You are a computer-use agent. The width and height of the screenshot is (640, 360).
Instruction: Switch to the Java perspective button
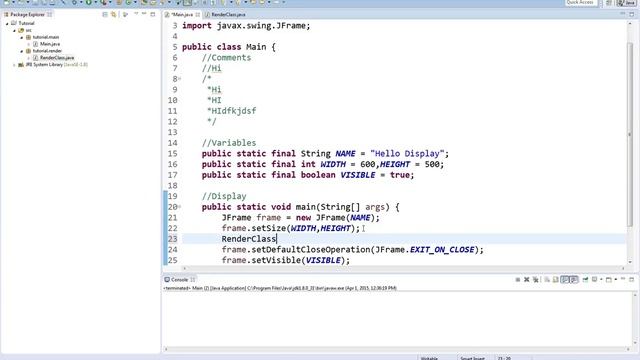[x=626, y=3]
